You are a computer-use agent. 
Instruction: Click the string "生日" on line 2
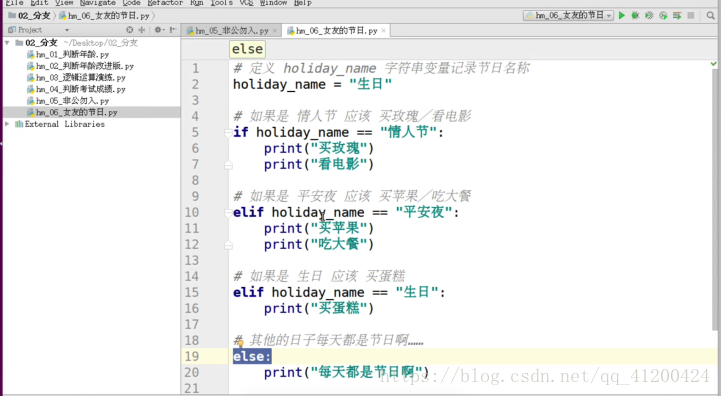point(370,85)
